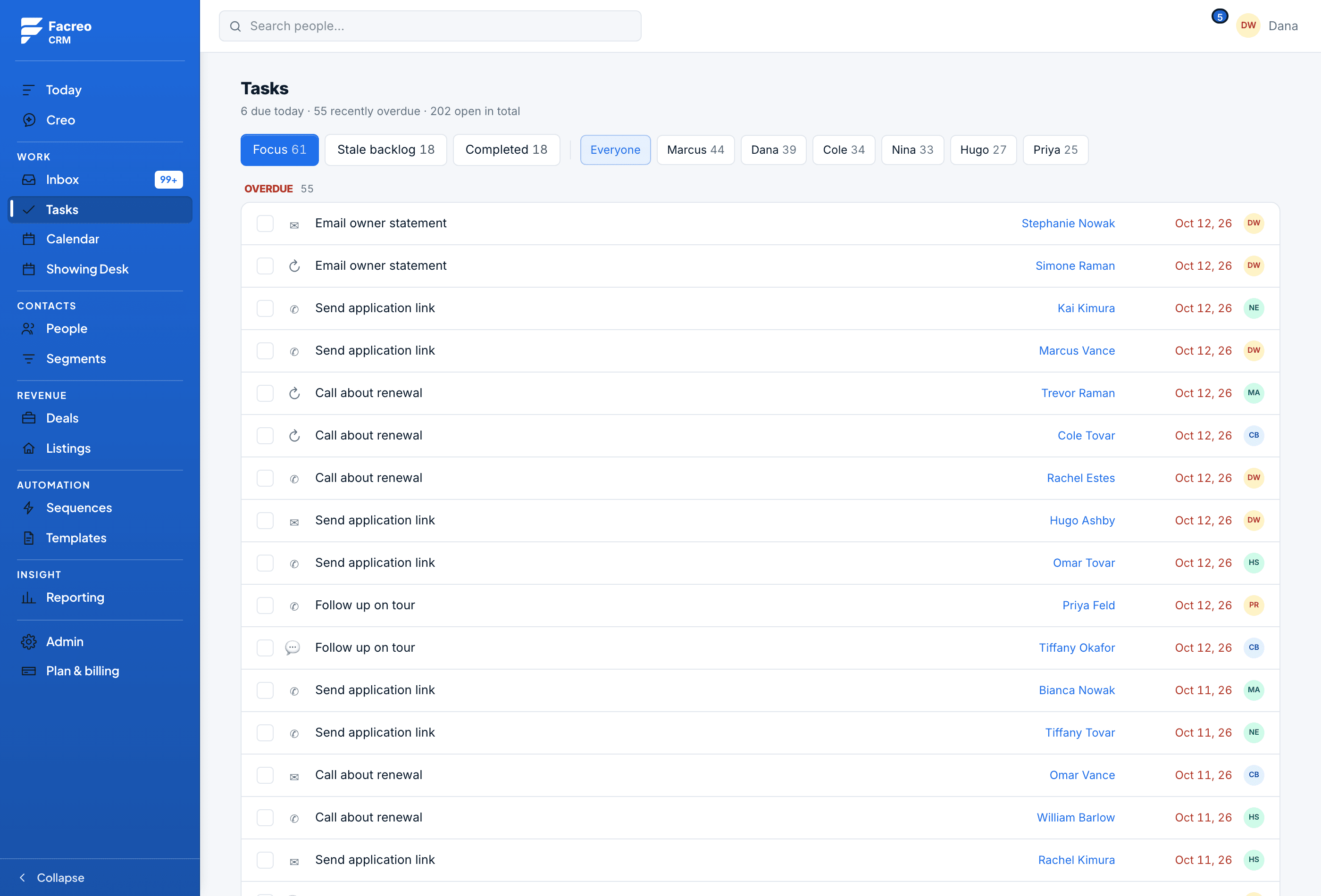Collapse the sidebar
The height and width of the screenshot is (896, 1321).
52,878
